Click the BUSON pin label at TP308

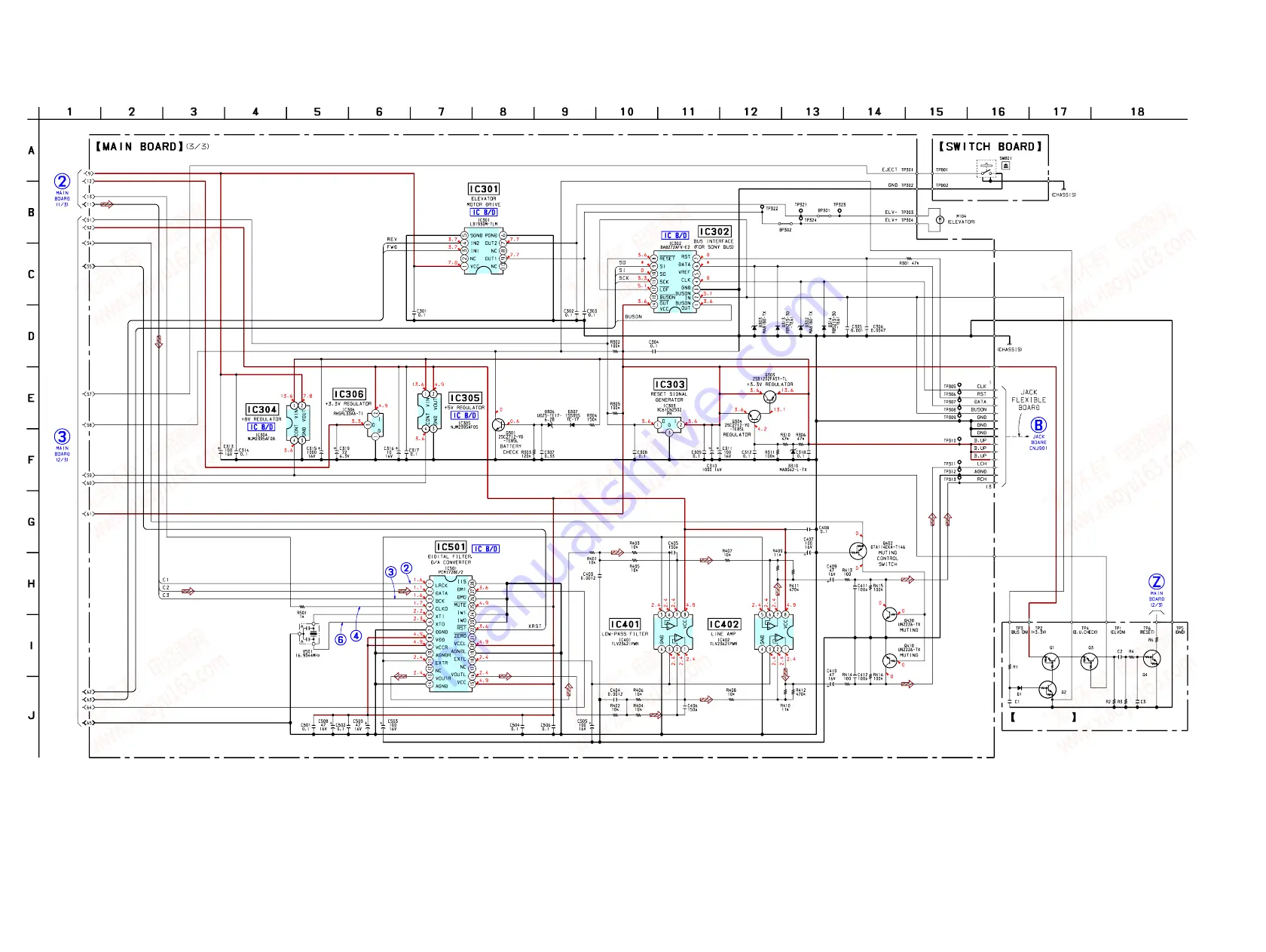(x=979, y=410)
